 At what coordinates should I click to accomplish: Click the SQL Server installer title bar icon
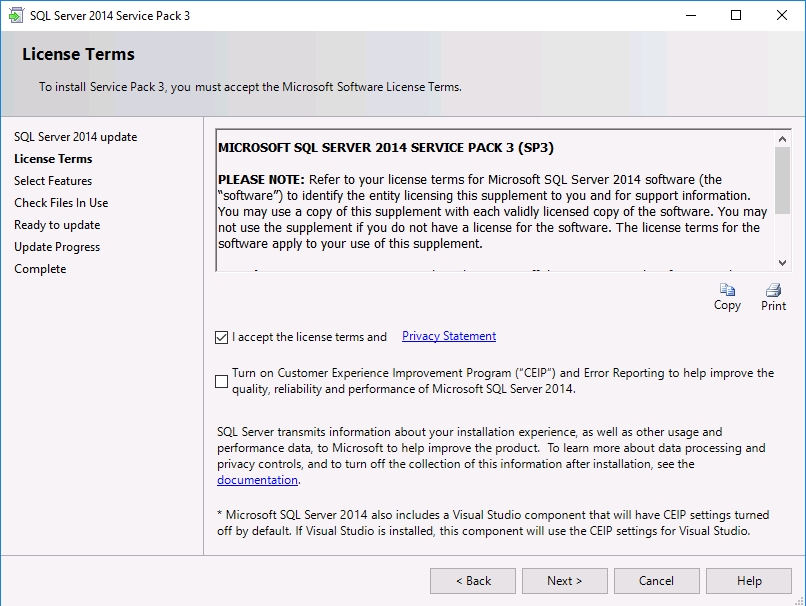pyautogui.click(x=16, y=15)
